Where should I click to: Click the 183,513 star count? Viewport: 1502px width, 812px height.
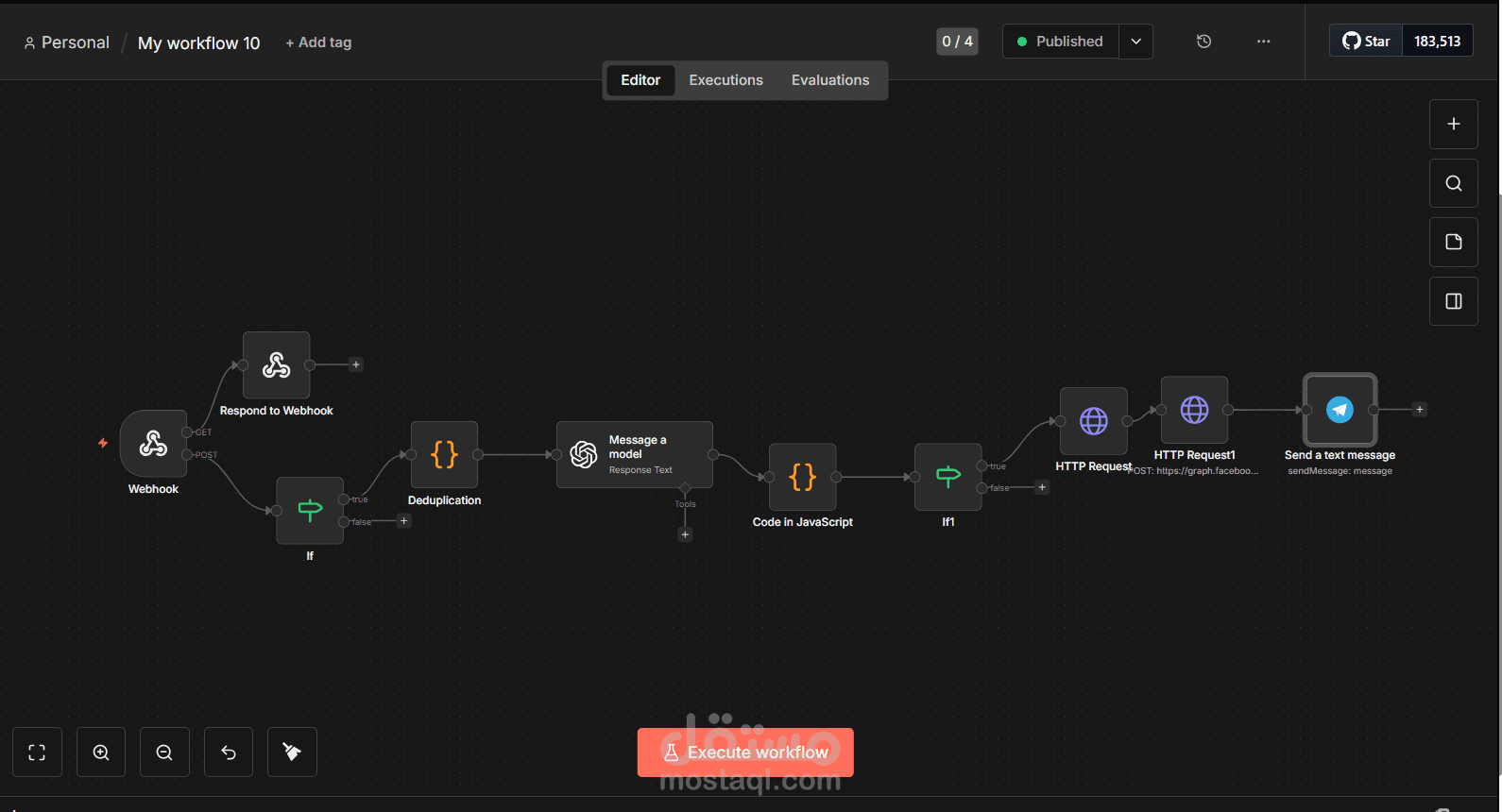pos(1438,42)
